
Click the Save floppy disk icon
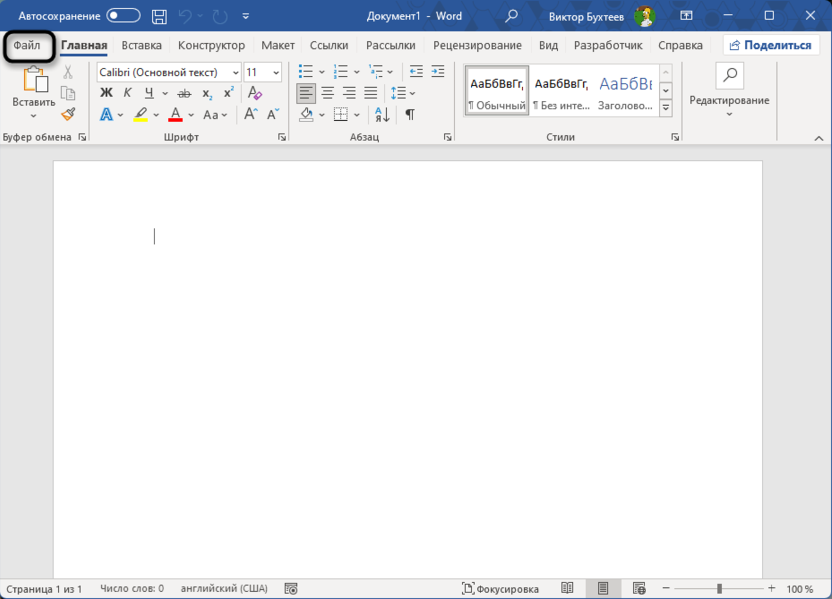click(x=159, y=16)
